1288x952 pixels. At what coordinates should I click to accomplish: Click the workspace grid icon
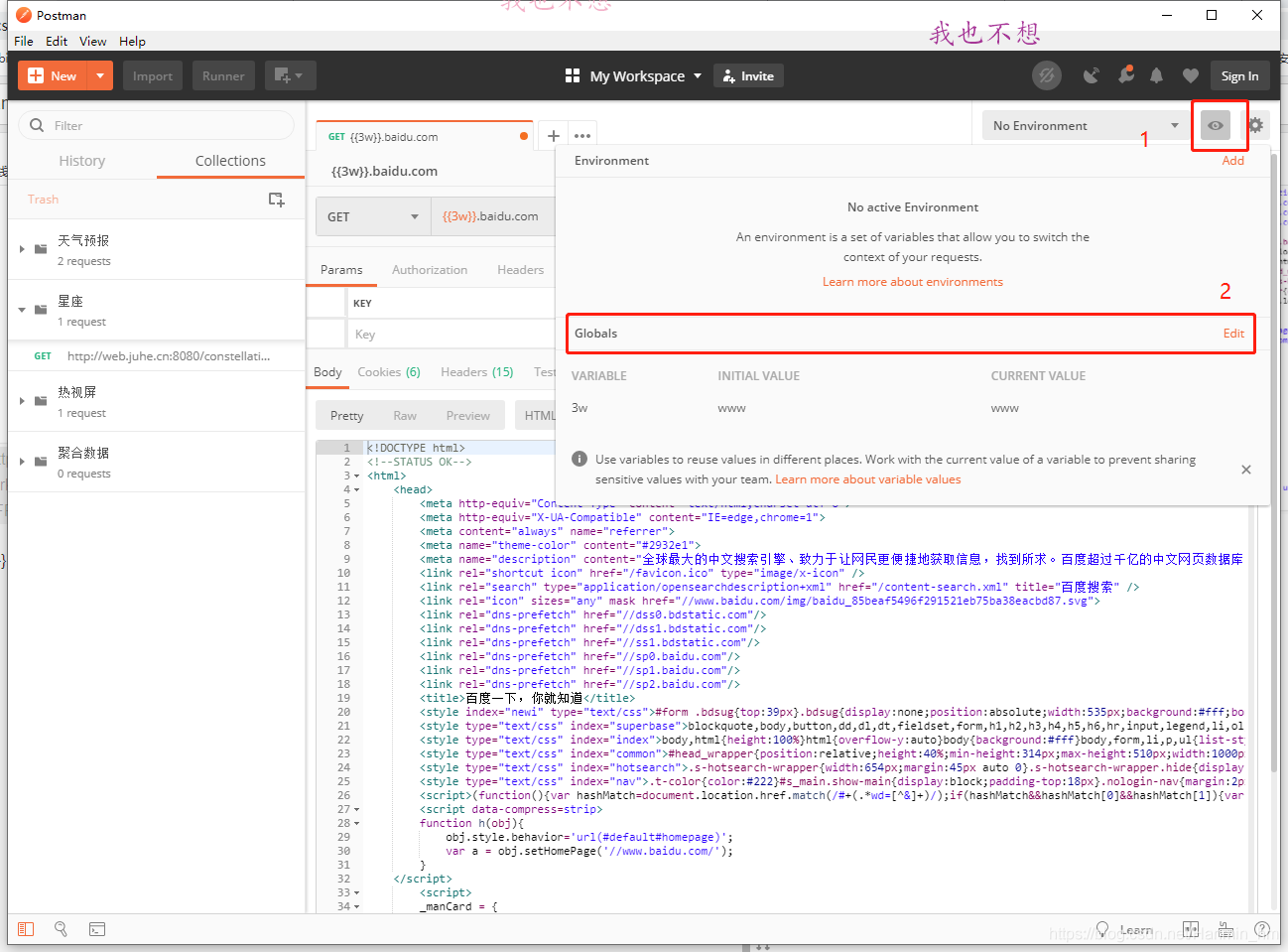pos(573,75)
